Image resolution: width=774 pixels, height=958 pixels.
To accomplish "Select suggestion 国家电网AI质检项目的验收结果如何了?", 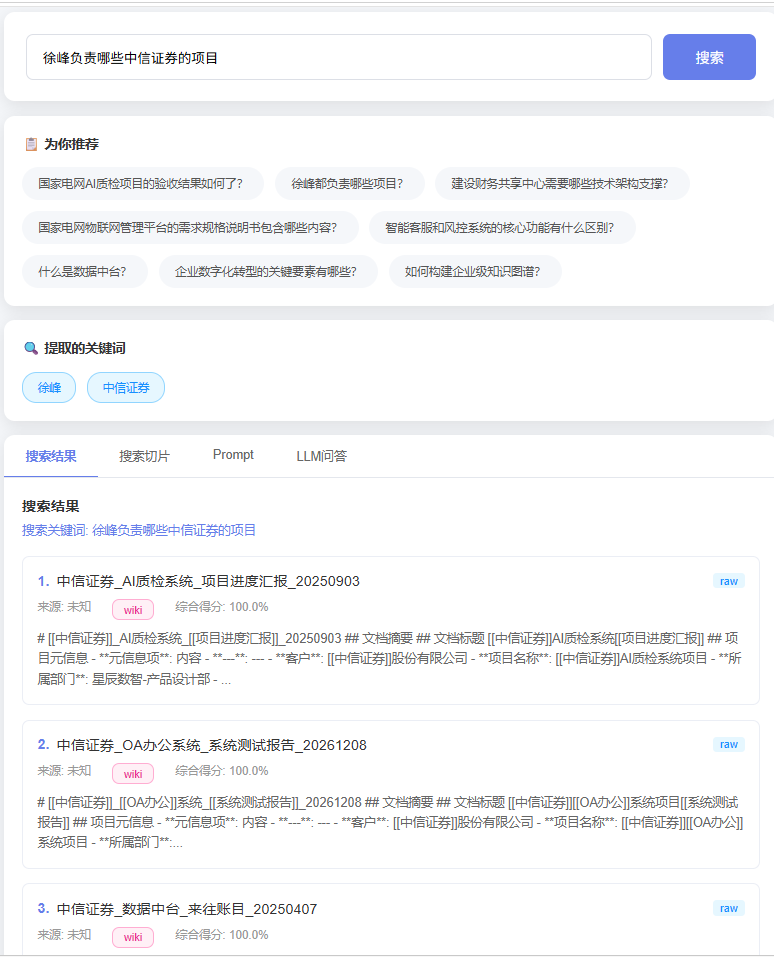I will [142, 183].
